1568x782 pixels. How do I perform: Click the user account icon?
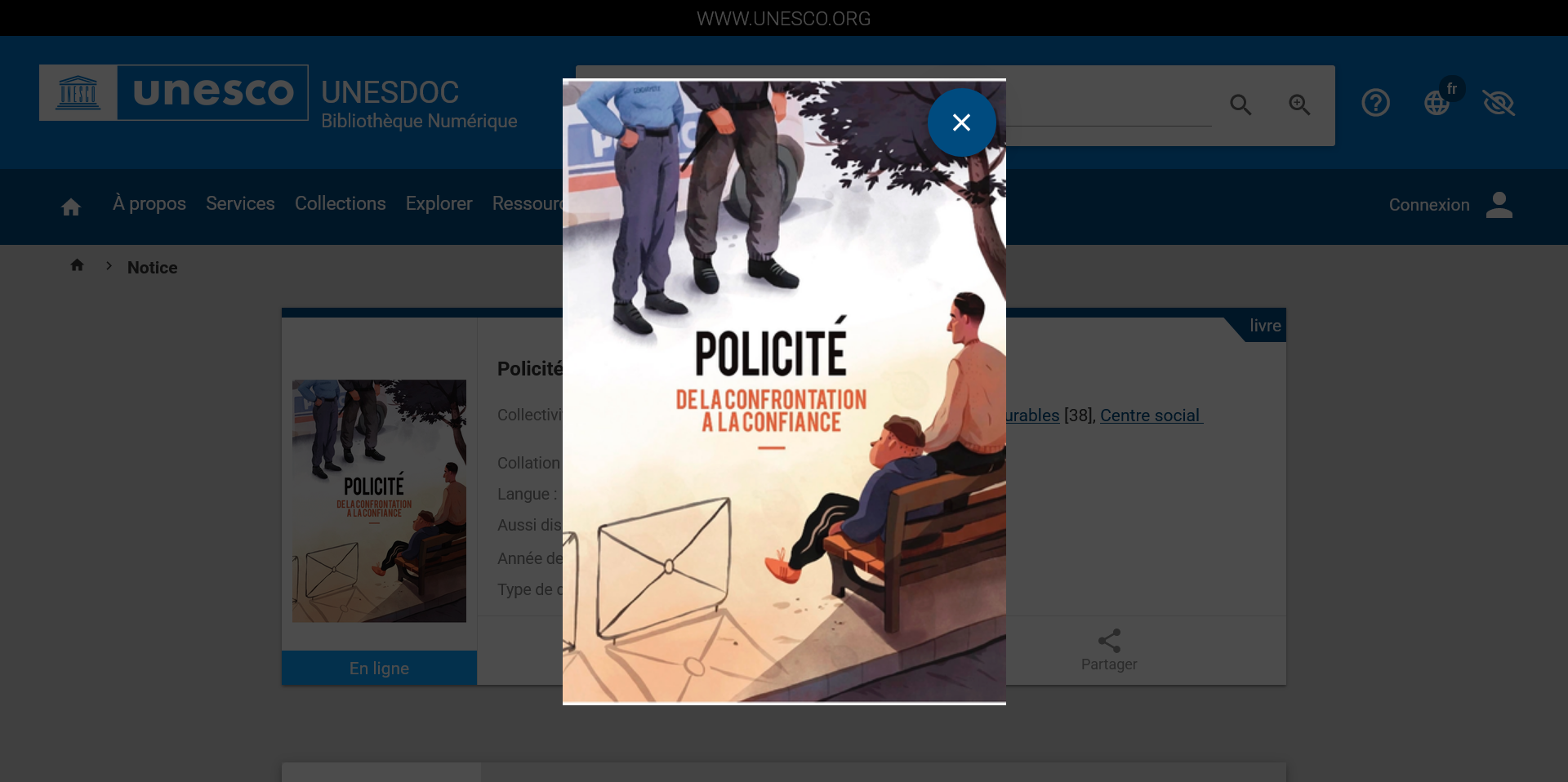point(1499,205)
